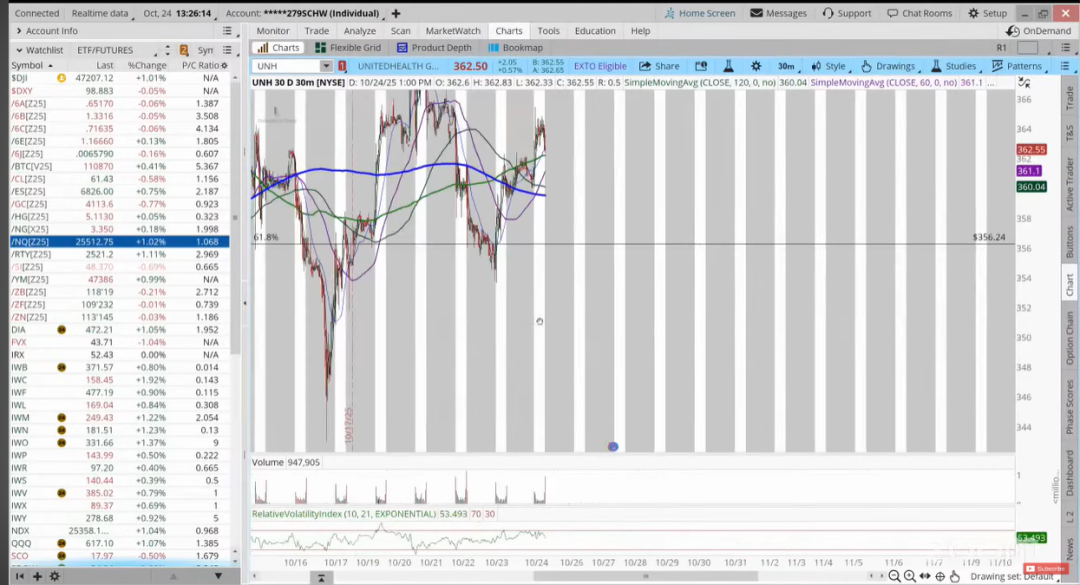The image size is (1080, 585).
Task: Open Support
Action: click(x=847, y=13)
